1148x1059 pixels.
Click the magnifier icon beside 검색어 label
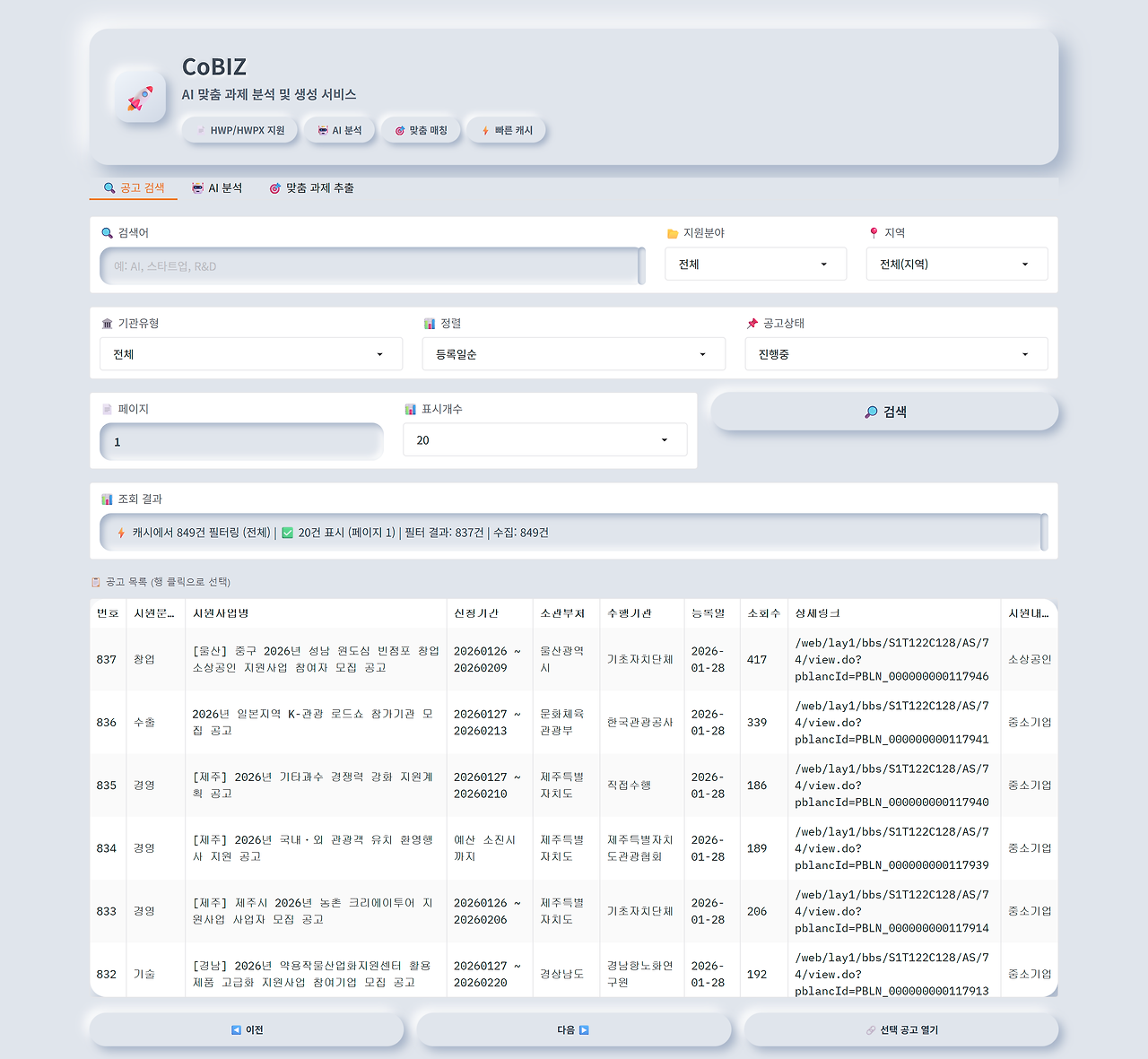(107, 232)
